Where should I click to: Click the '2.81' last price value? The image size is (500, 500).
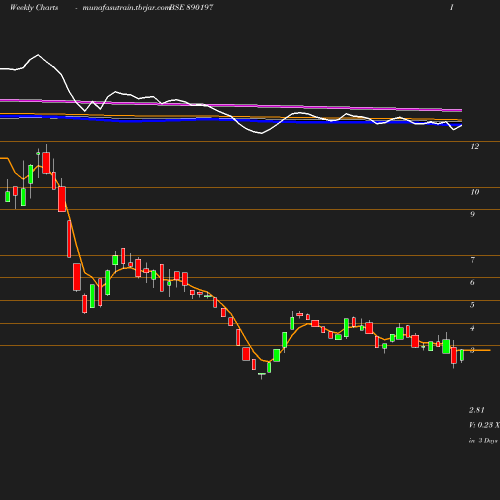point(477,410)
